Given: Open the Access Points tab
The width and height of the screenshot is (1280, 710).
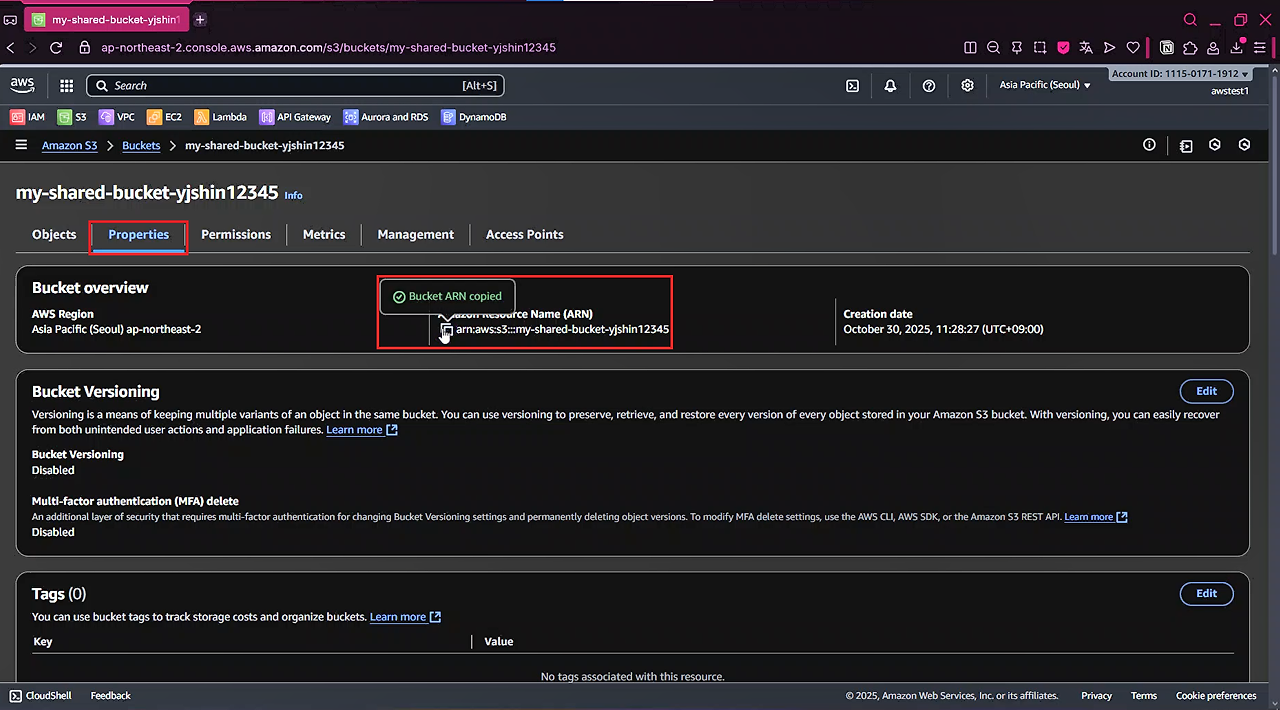Looking at the screenshot, I should point(525,234).
